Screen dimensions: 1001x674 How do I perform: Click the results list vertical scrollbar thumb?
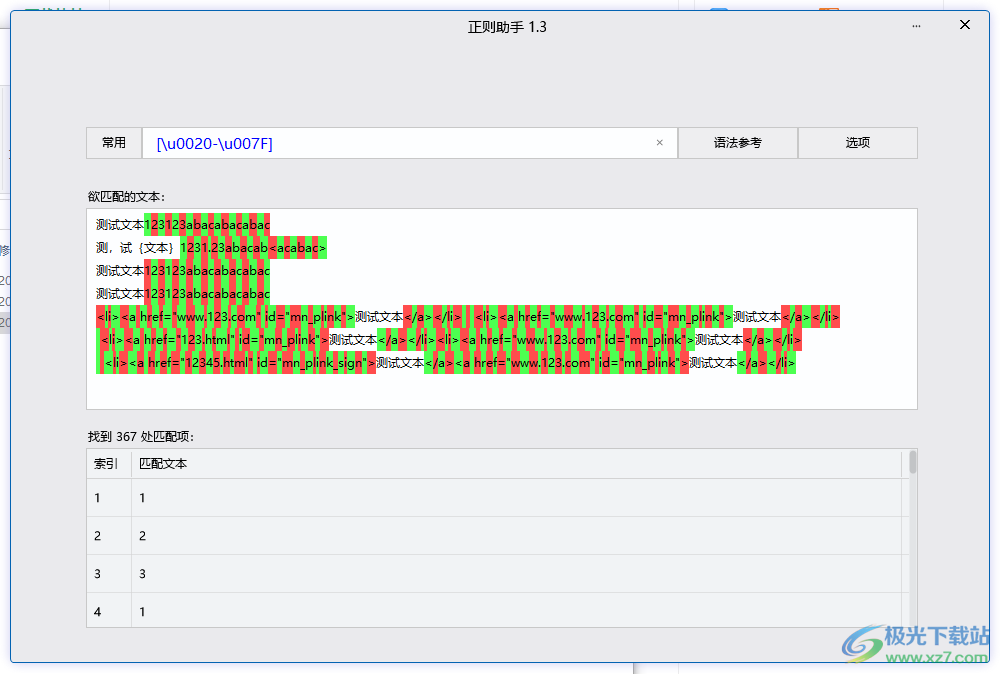click(x=912, y=462)
